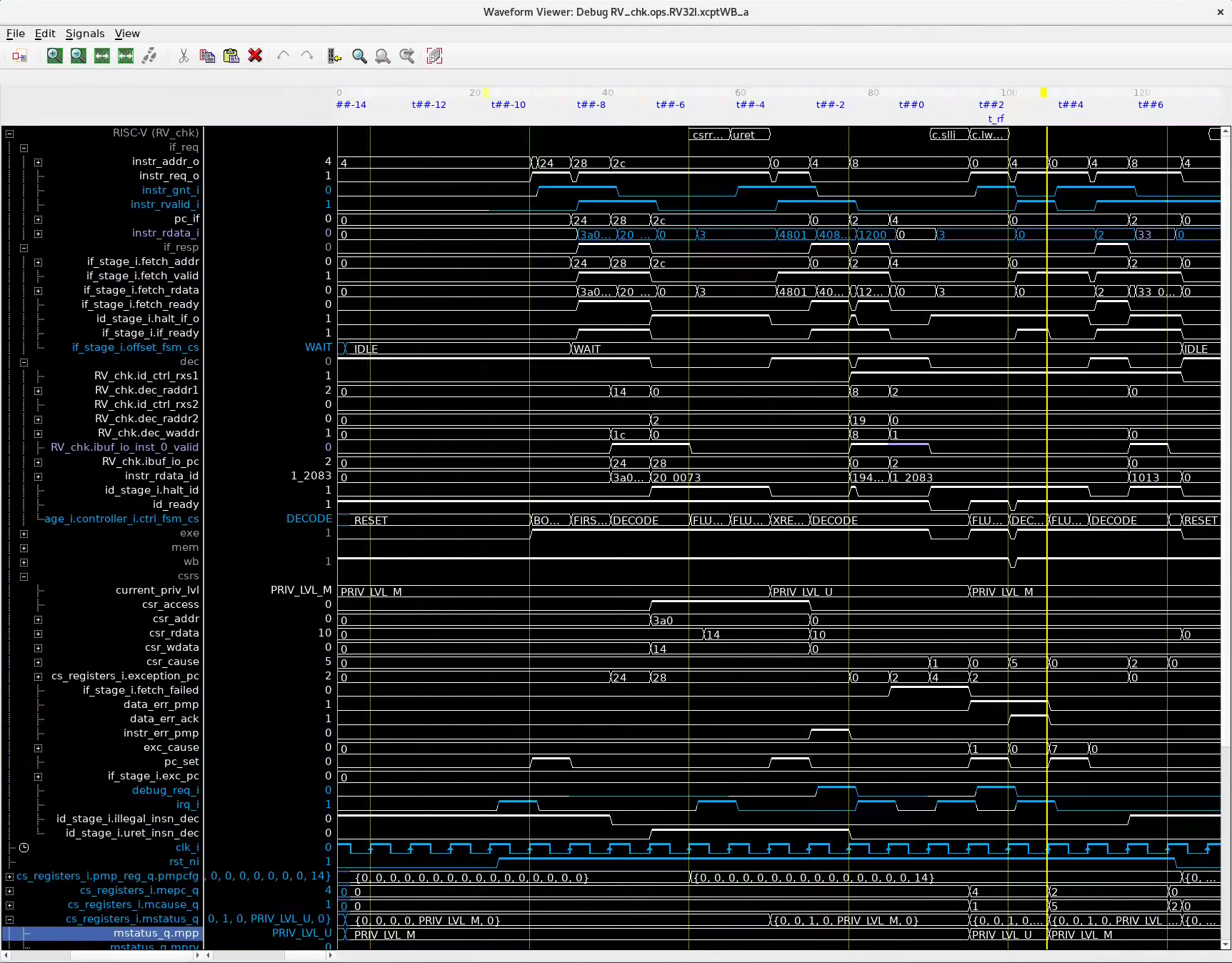The width and height of the screenshot is (1232, 963).
Task: Paste signals from clipboard
Action: (x=231, y=56)
